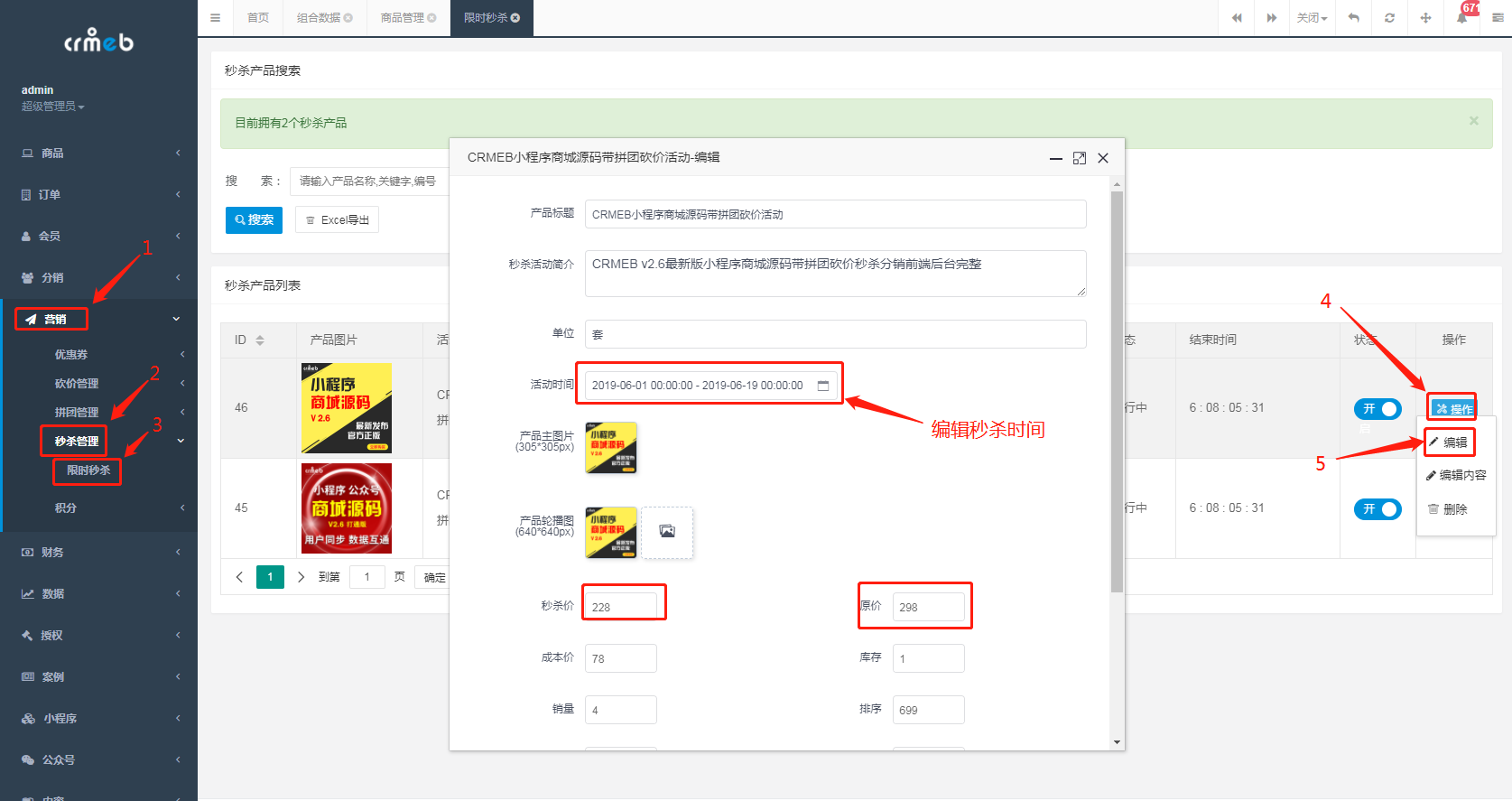Open the 积分 submenu item

click(x=101, y=508)
